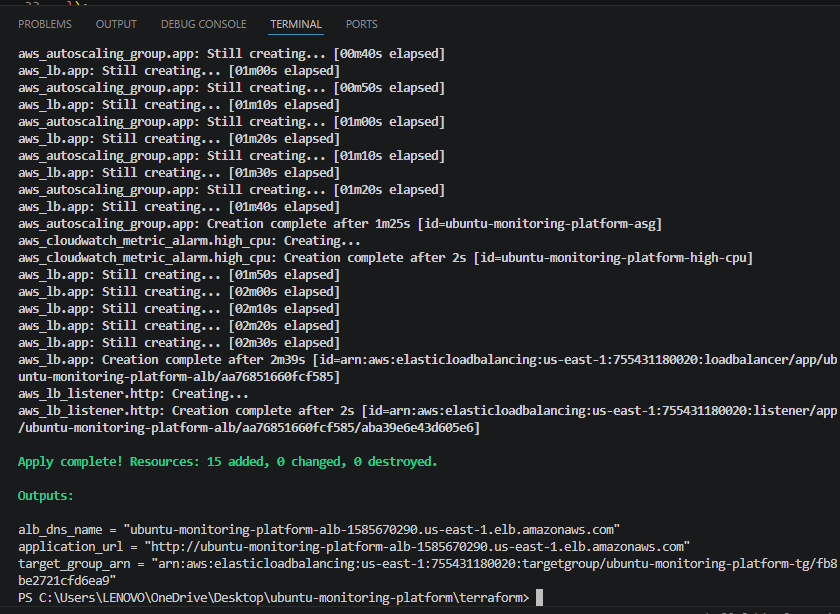The image size is (840, 614).
Task: Click 'aws_autoscaling_group.app: Still creating... [01m20s elapsed]' line
Action: (231, 190)
